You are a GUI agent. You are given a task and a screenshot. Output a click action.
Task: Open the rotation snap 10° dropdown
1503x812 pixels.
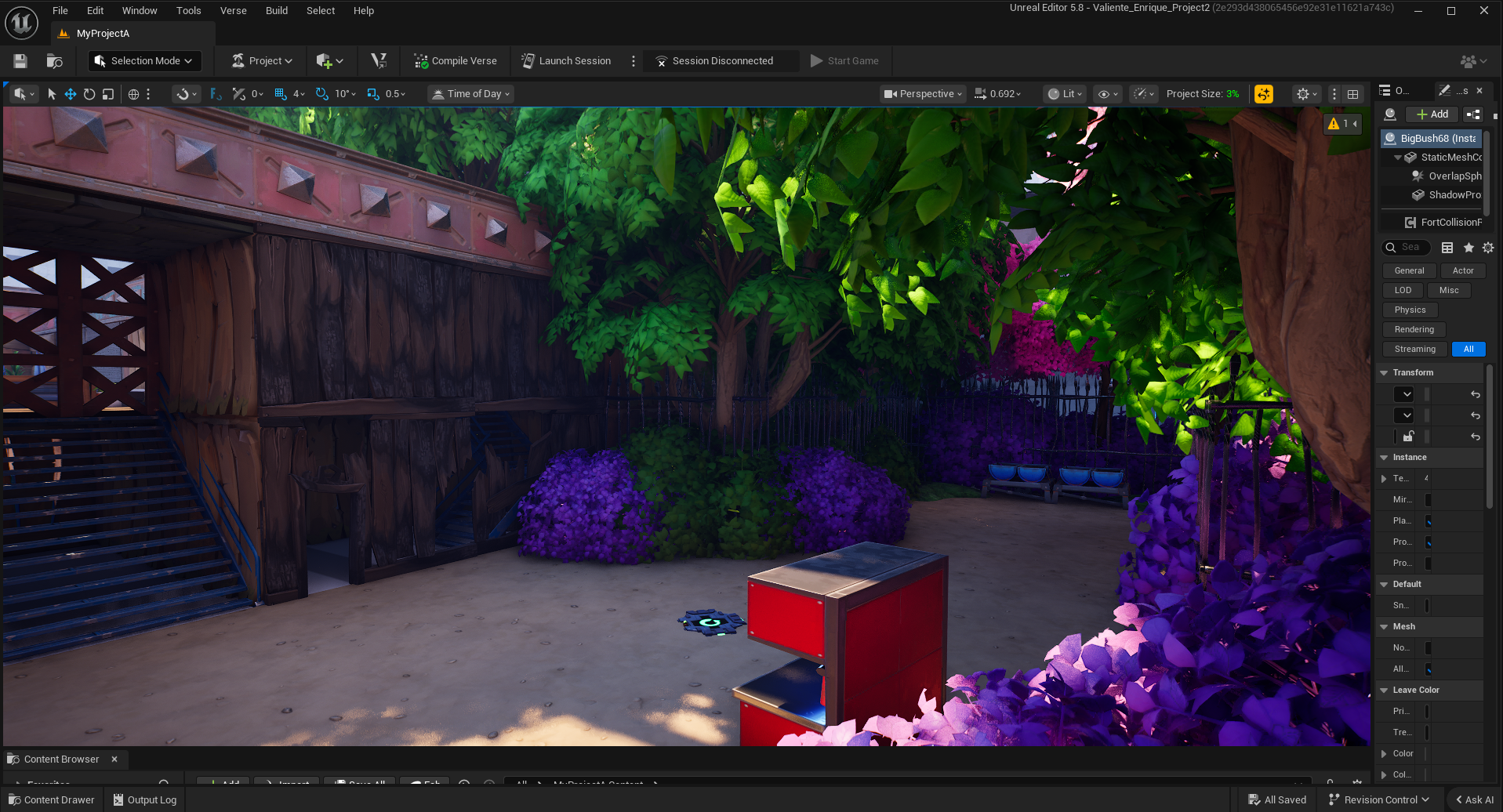pyautogui.click(x=345, y=94)
